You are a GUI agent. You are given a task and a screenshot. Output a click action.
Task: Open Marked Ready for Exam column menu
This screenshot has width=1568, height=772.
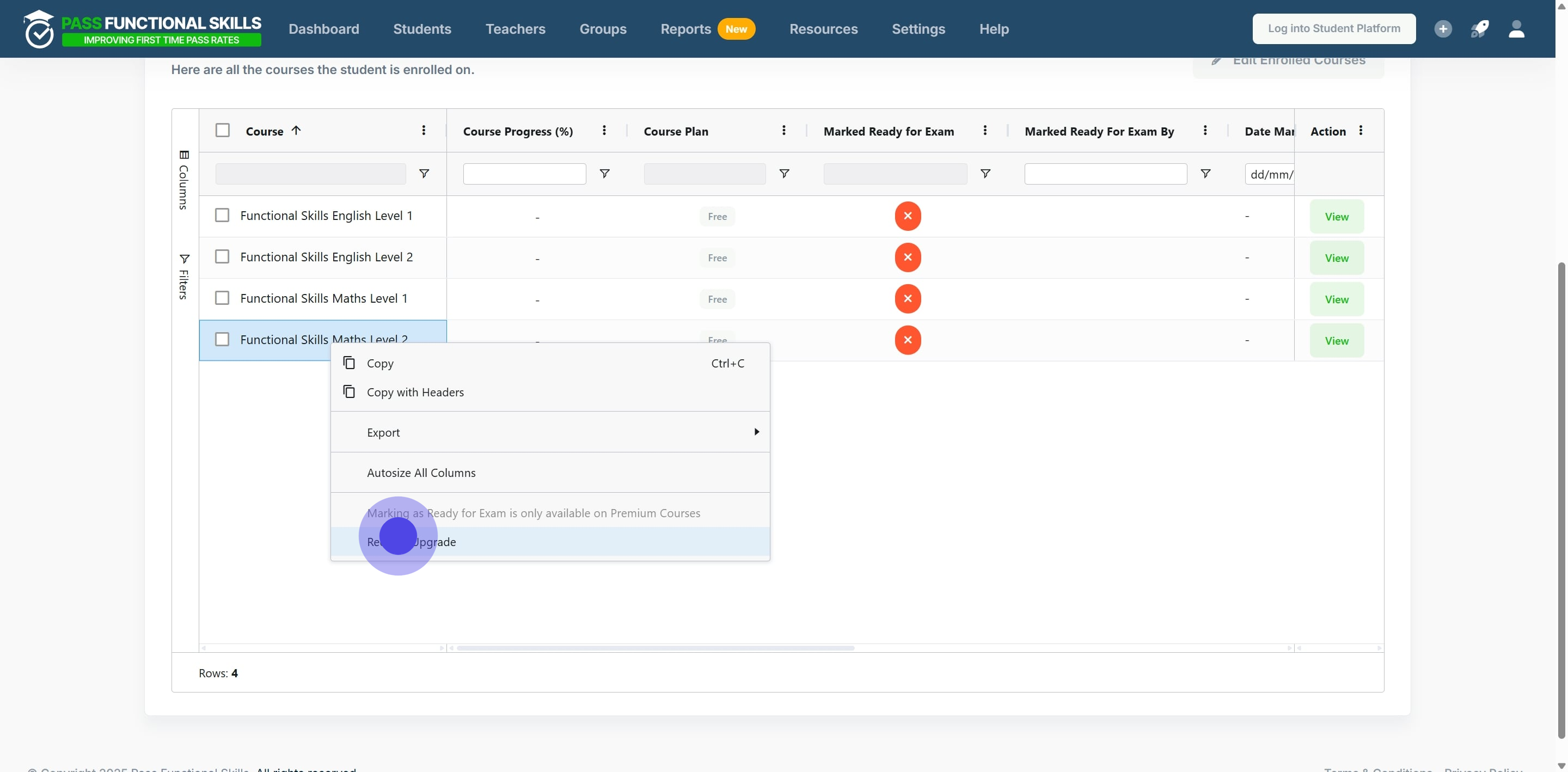[x=985, y=130]
